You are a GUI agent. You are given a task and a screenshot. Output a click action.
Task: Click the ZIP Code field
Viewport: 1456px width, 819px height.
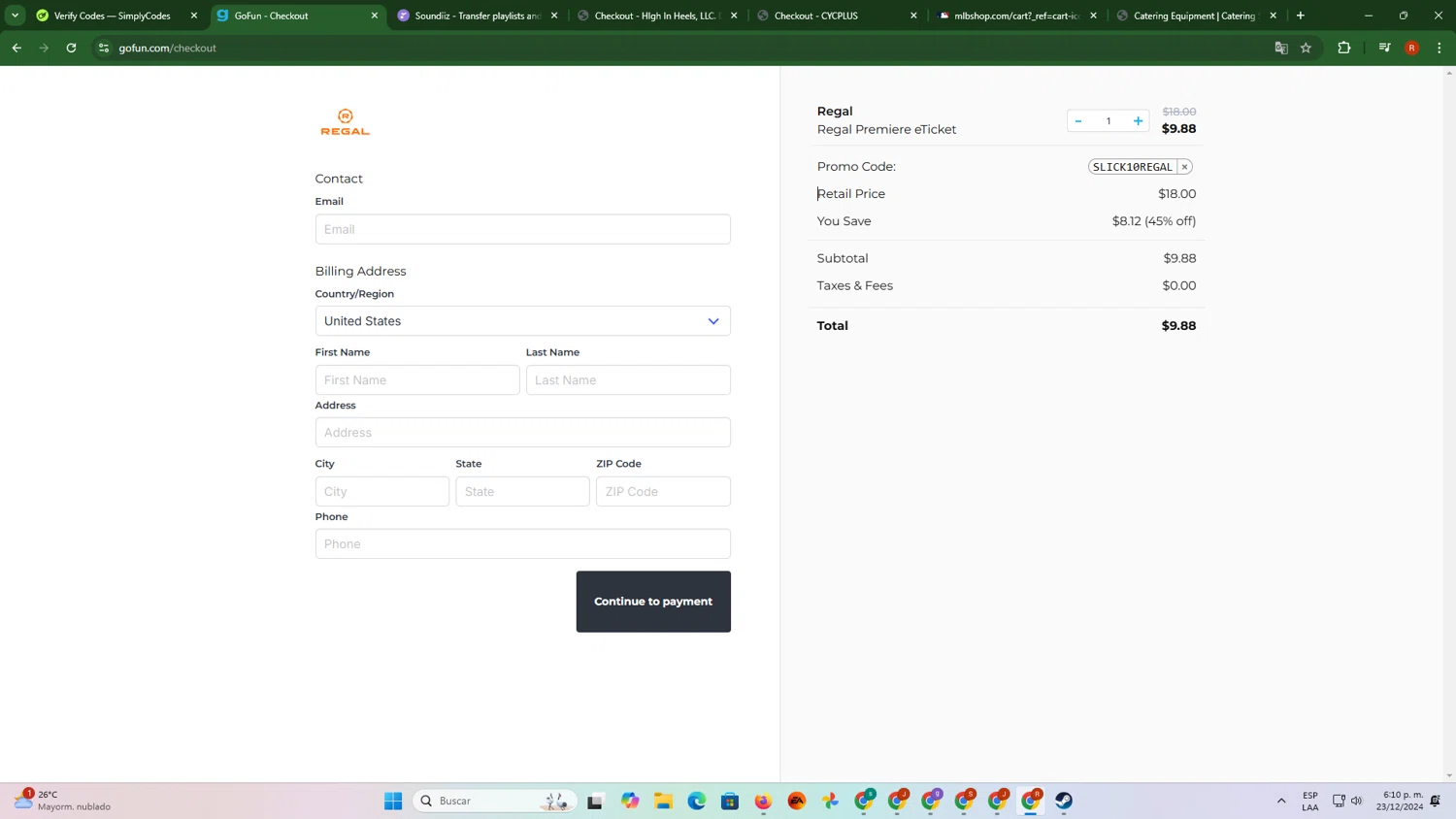[x=663, y=491]
